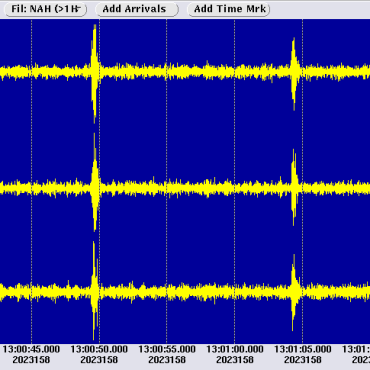Pick the first large spike on bottom trace
Screen dimensions: 370x370
pos(95,291)
